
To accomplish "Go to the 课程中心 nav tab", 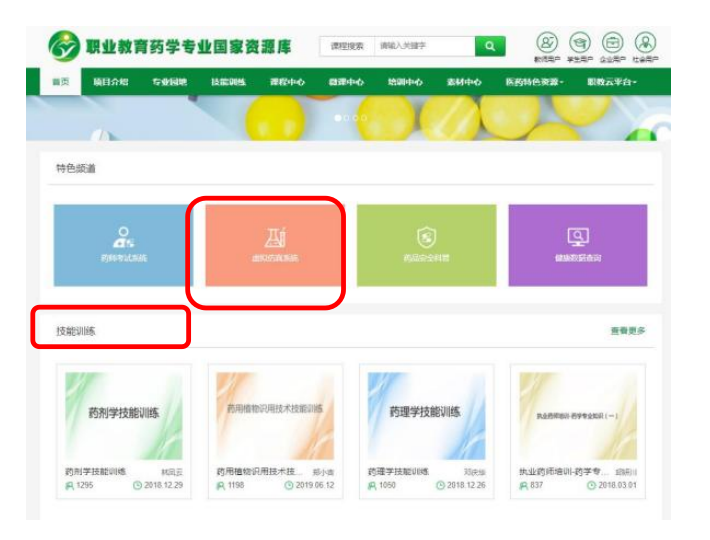I will [x=287, y=82].
